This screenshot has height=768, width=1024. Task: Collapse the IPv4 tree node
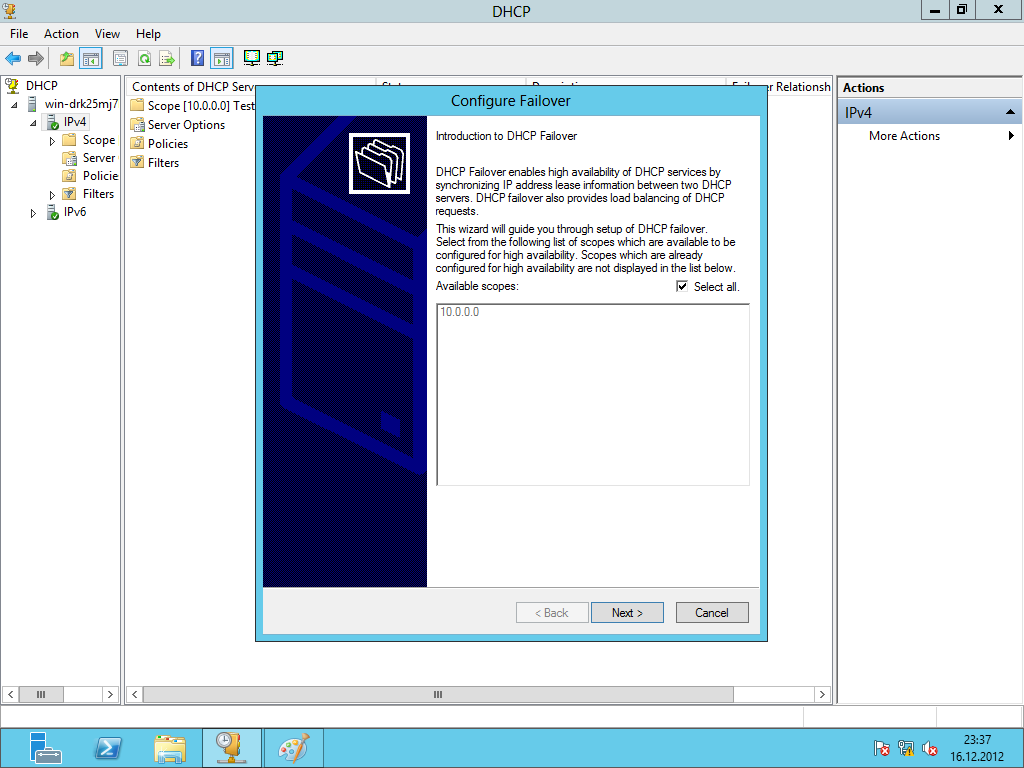tap(33, 123)
